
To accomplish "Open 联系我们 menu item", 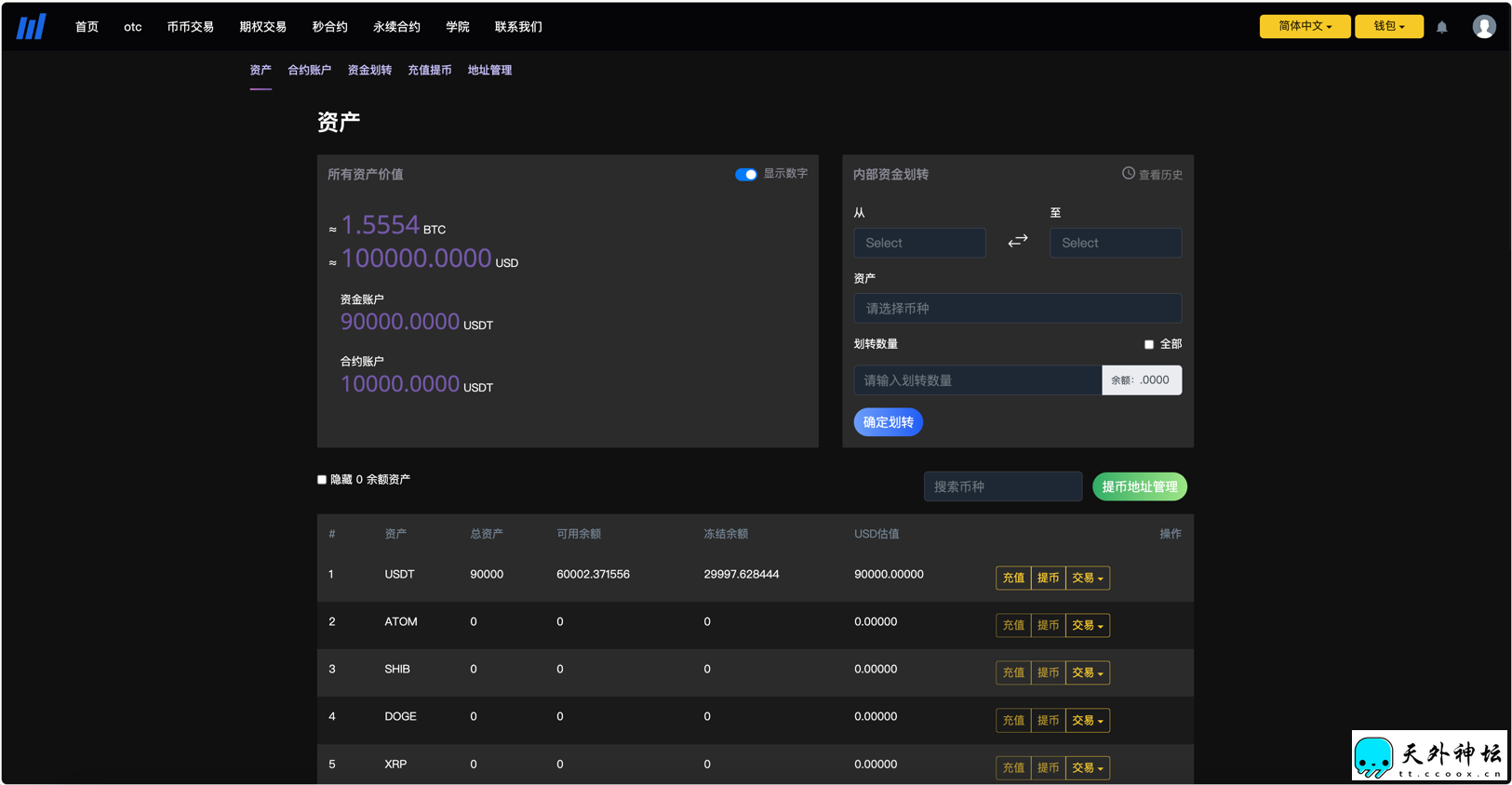I will (518, 27).
